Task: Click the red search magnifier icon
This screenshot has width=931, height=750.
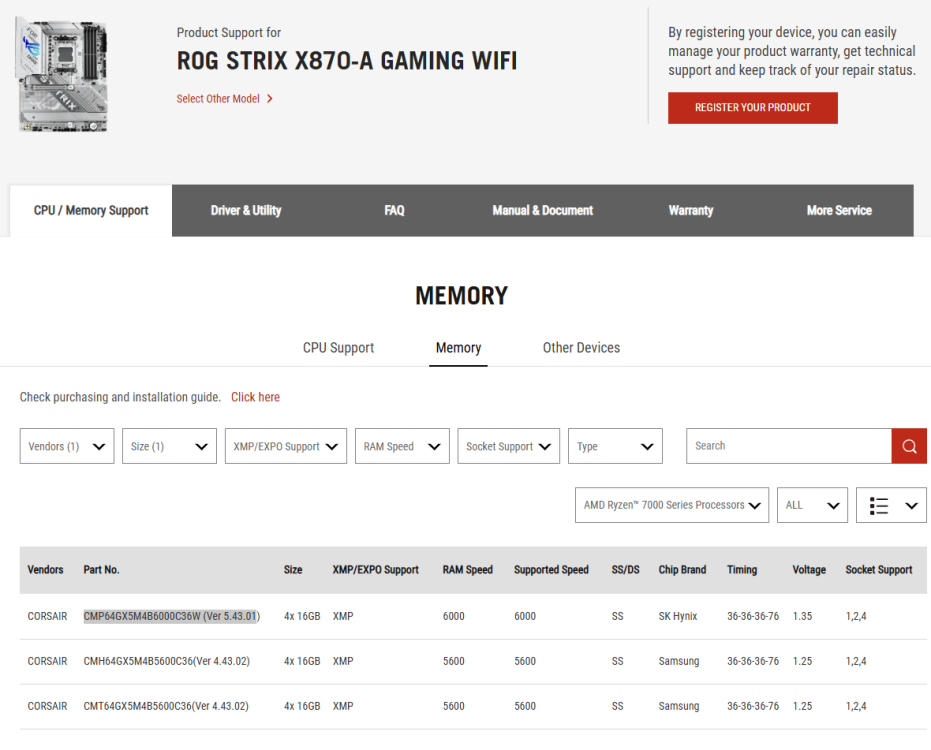Action: click(x=908, y=446)
